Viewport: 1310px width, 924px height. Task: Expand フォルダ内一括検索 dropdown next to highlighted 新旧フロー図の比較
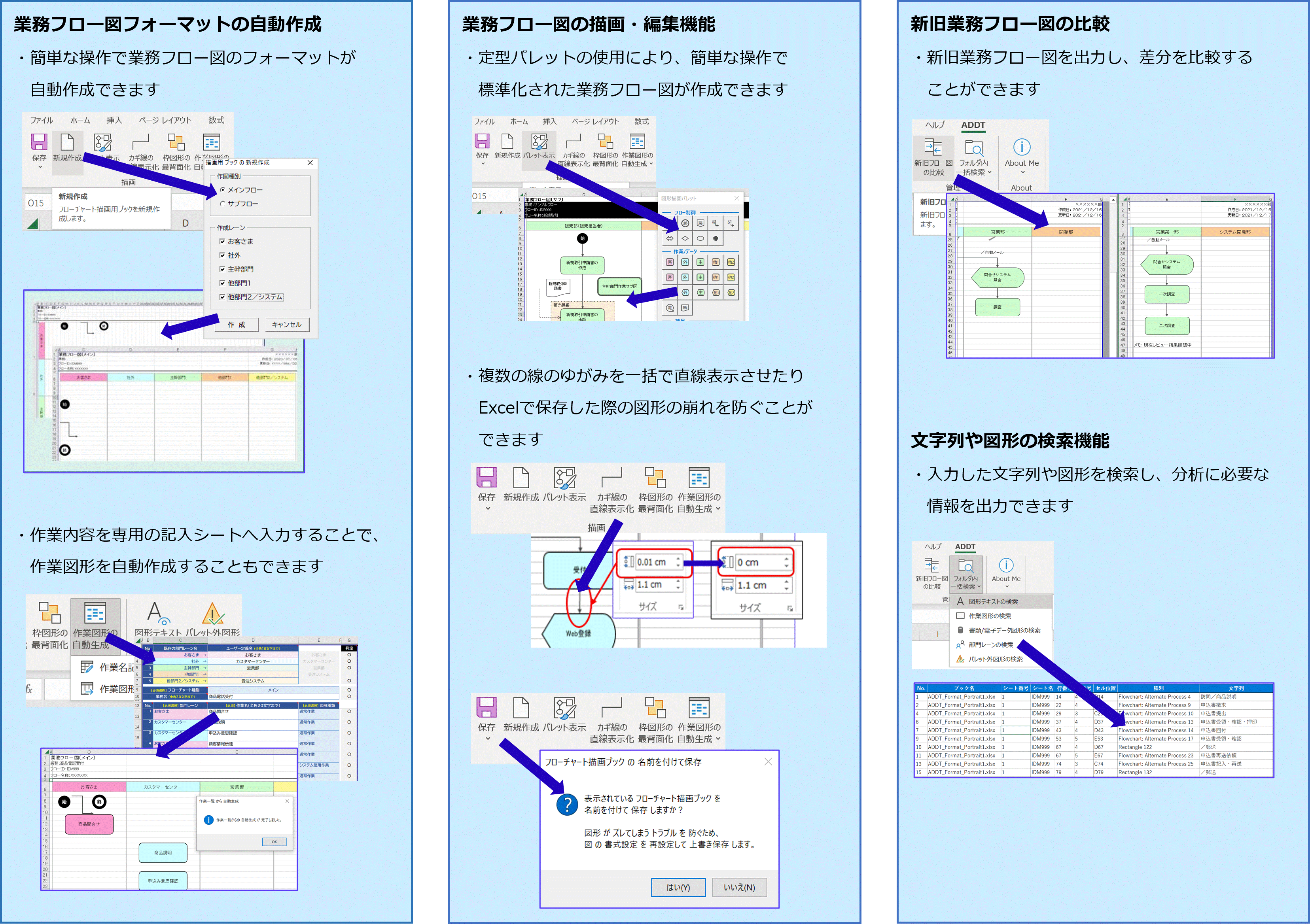[x=989, y=172]
